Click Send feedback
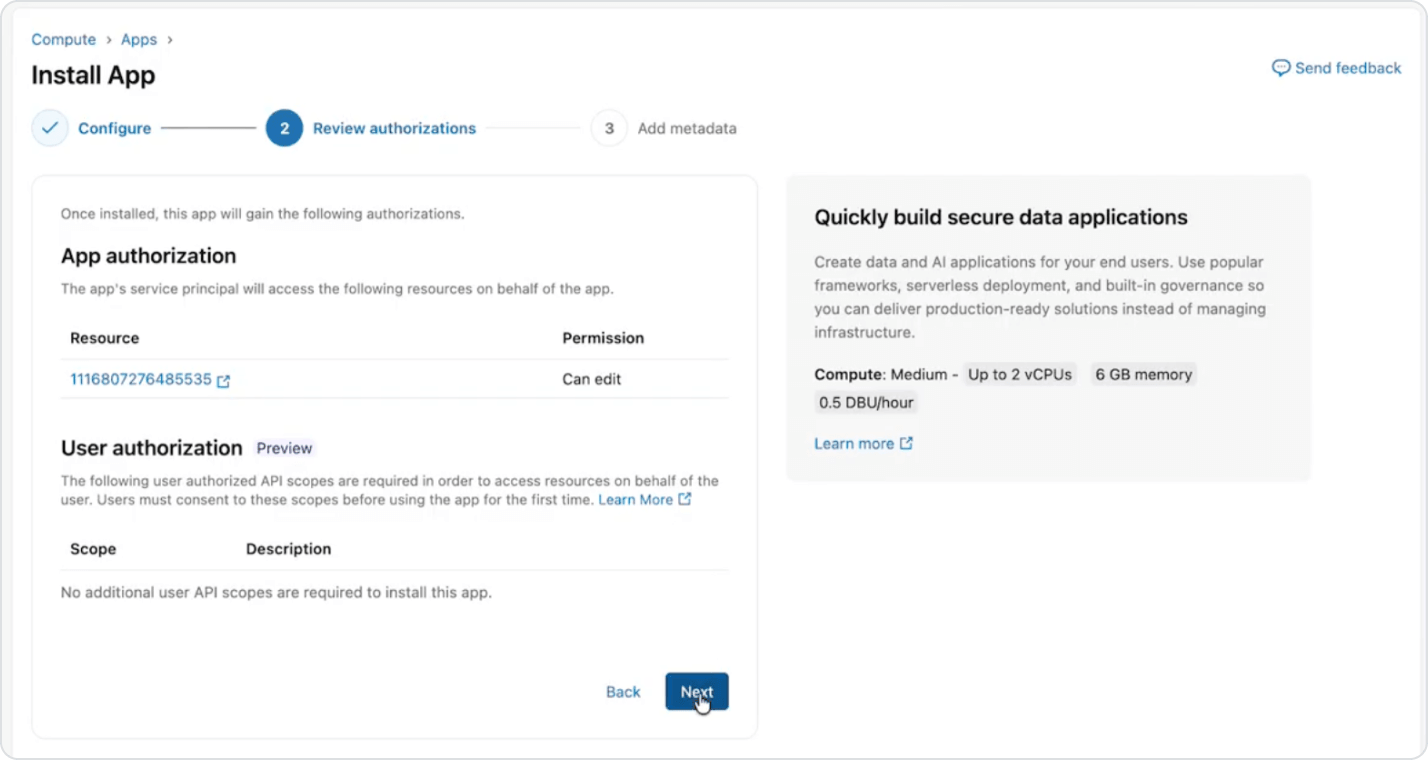1428x760 pixels. (x=1346, y=68)
